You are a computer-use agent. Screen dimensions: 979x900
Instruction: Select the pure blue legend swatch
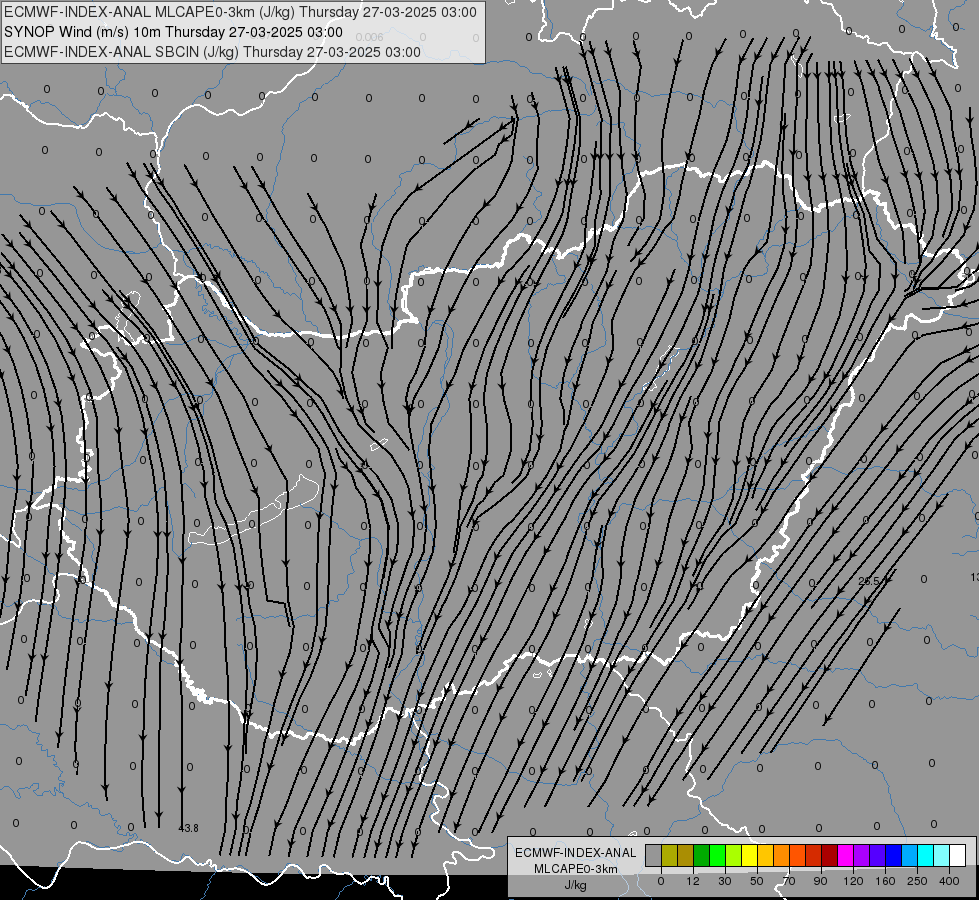click(x=894, y=855)
